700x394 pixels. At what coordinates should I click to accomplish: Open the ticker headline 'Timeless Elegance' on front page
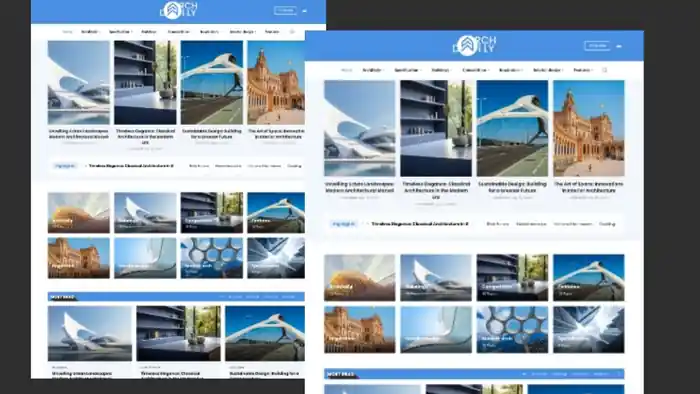[x=420, y=224]
